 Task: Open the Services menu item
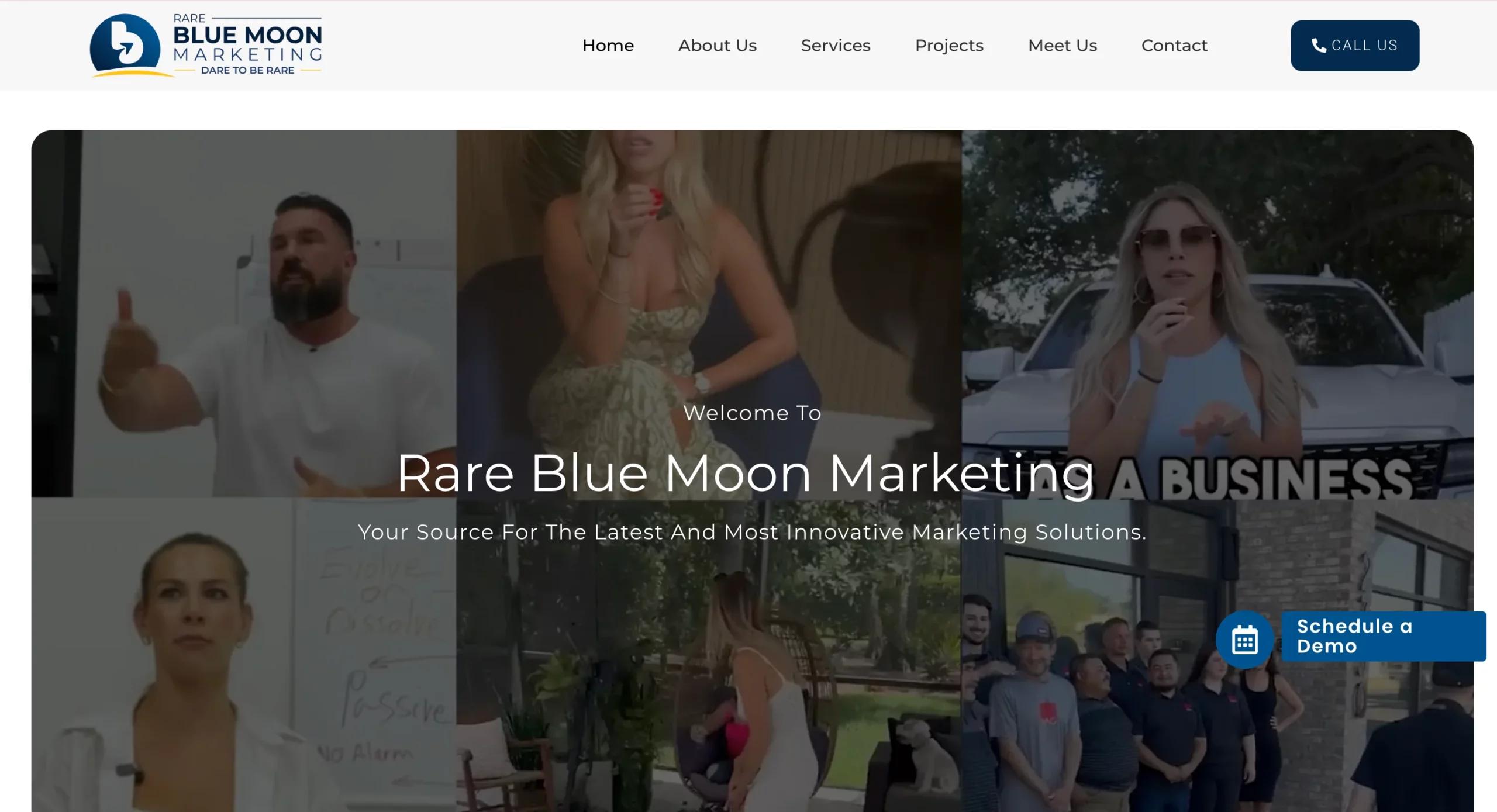pos(835,46)
